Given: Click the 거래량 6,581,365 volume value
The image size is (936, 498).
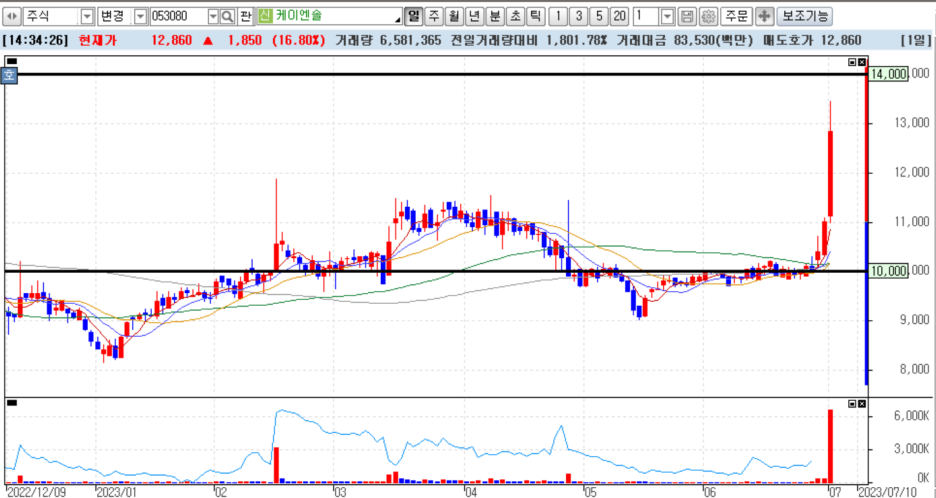Looking at the screenshot, I should [x=389, y=41].
